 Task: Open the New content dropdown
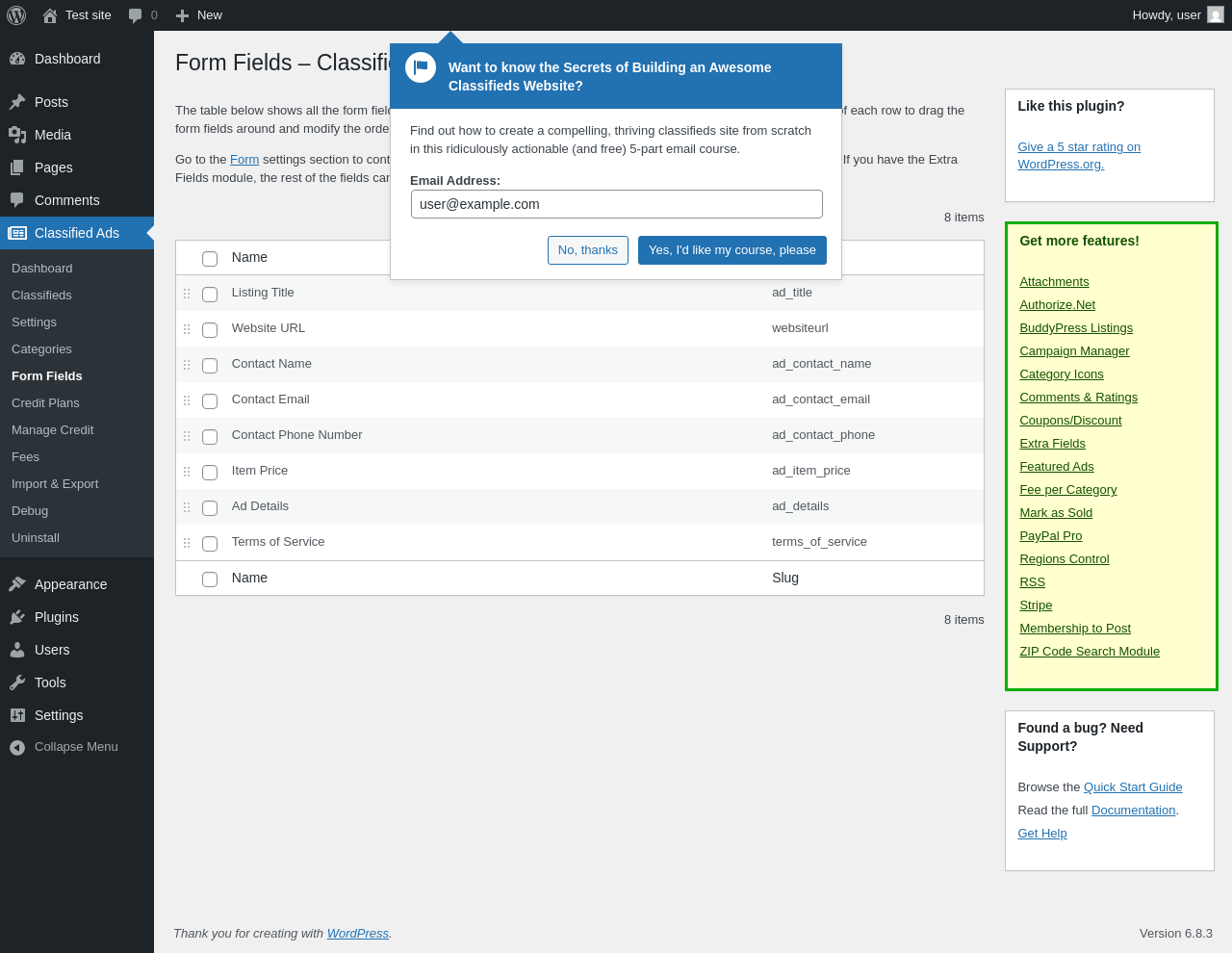tap(199, 15)
